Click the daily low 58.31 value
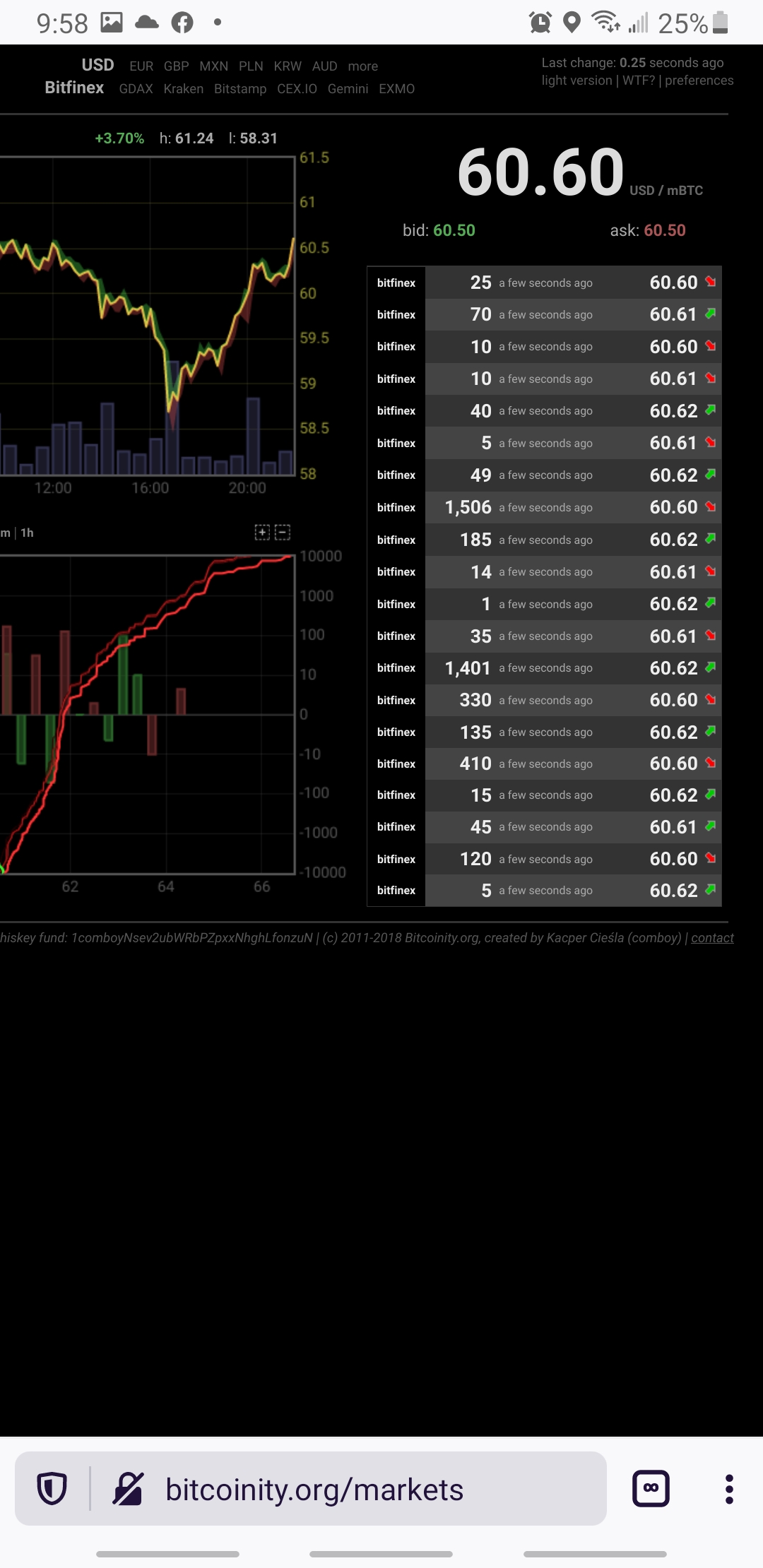The image size is (763, 1568). click(x=259, y=138)
